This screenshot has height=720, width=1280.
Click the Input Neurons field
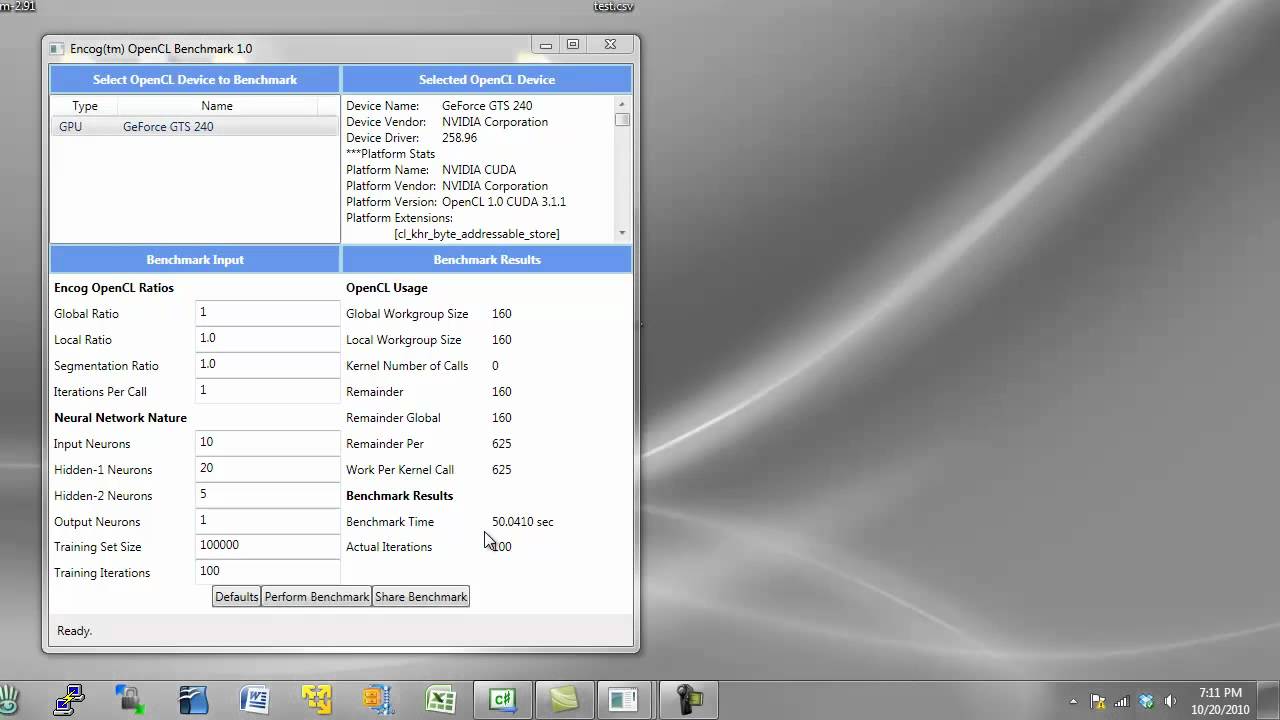[268, 443]
